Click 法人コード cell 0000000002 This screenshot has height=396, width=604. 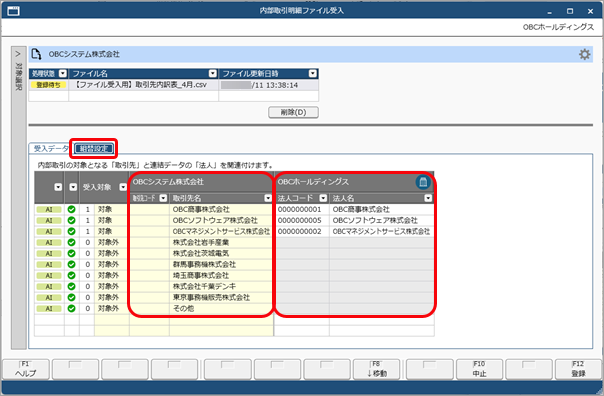pyautogui.click(x=302, y=232)
